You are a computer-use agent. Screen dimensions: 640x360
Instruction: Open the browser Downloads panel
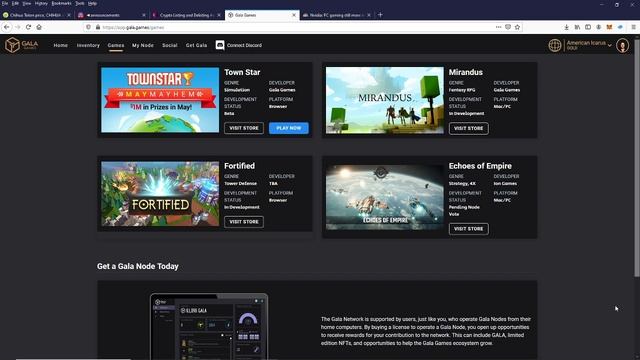(x=567, y=27)
